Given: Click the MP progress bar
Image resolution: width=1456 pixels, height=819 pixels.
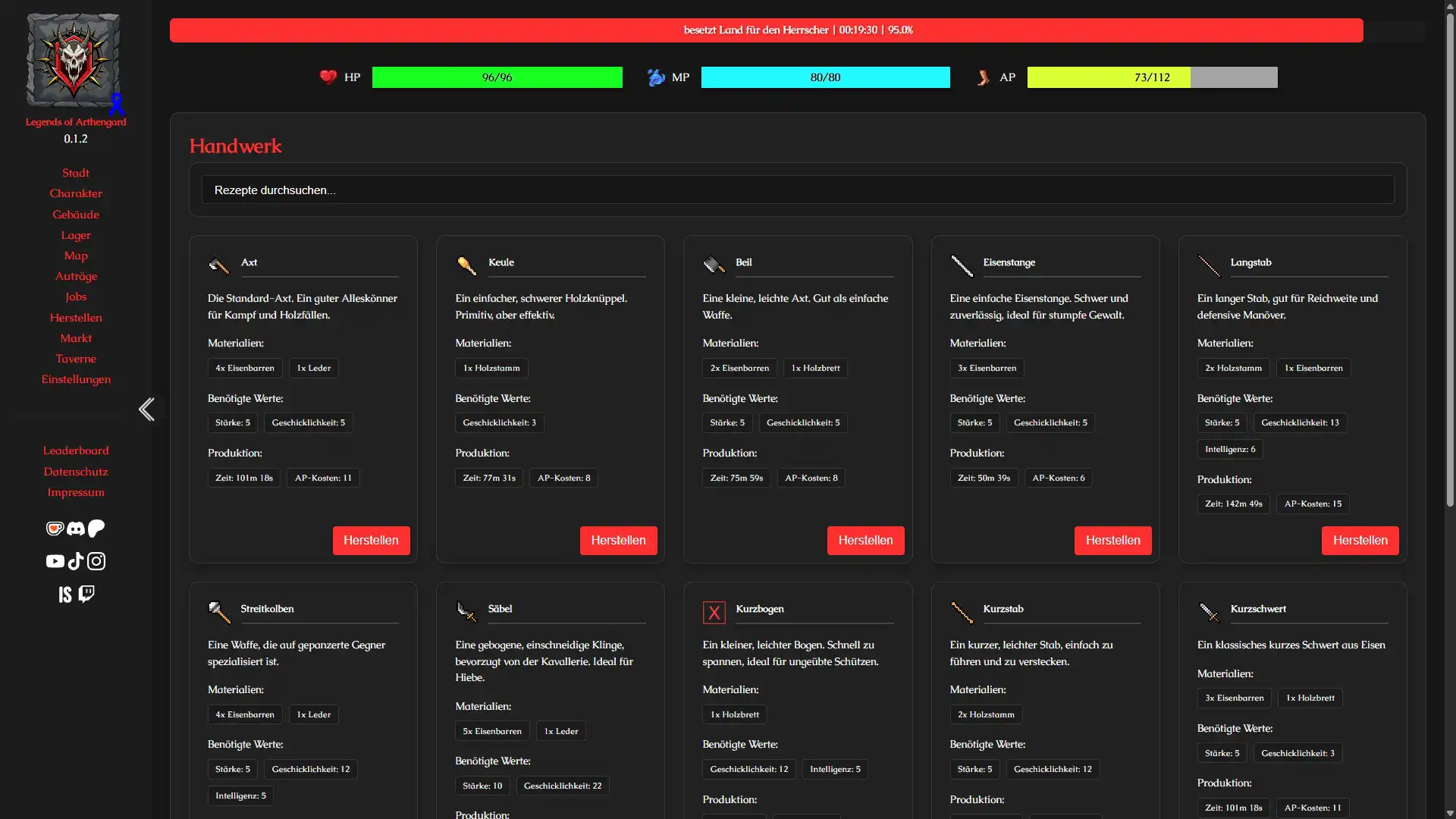Looking at the screenshot, I should coord(826,77).
